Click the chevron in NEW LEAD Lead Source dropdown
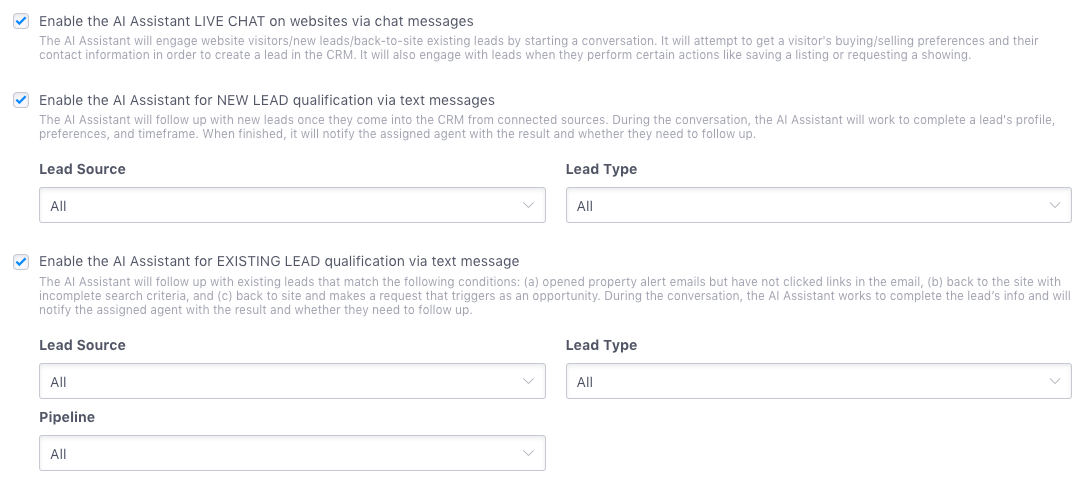 click(x=529, y=205)
